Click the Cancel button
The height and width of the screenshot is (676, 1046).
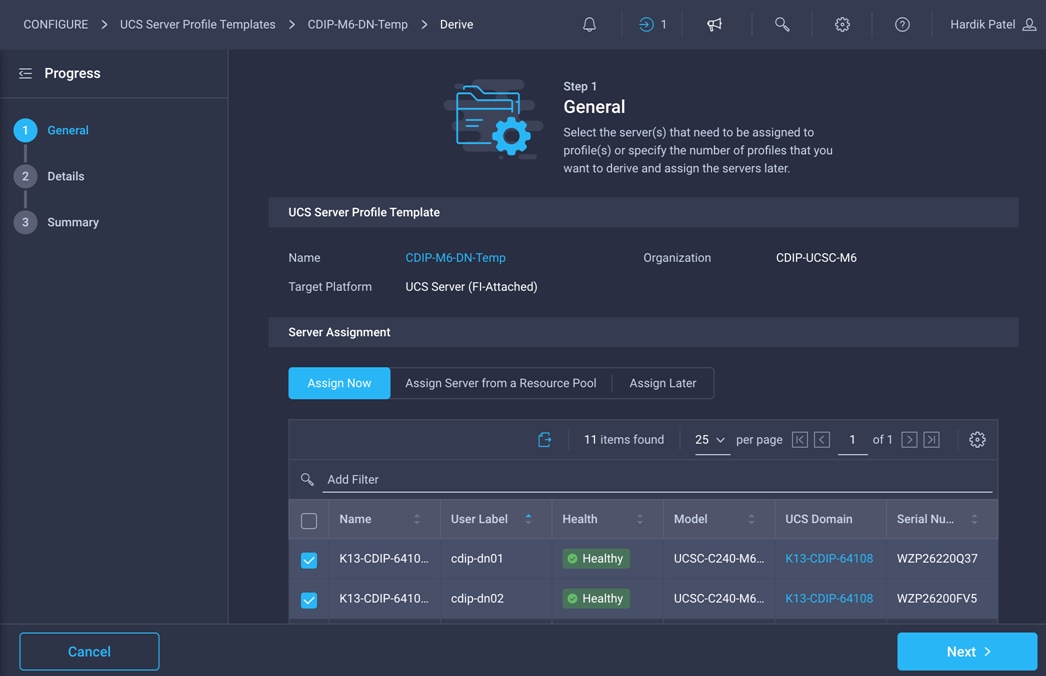pos(89,651)
